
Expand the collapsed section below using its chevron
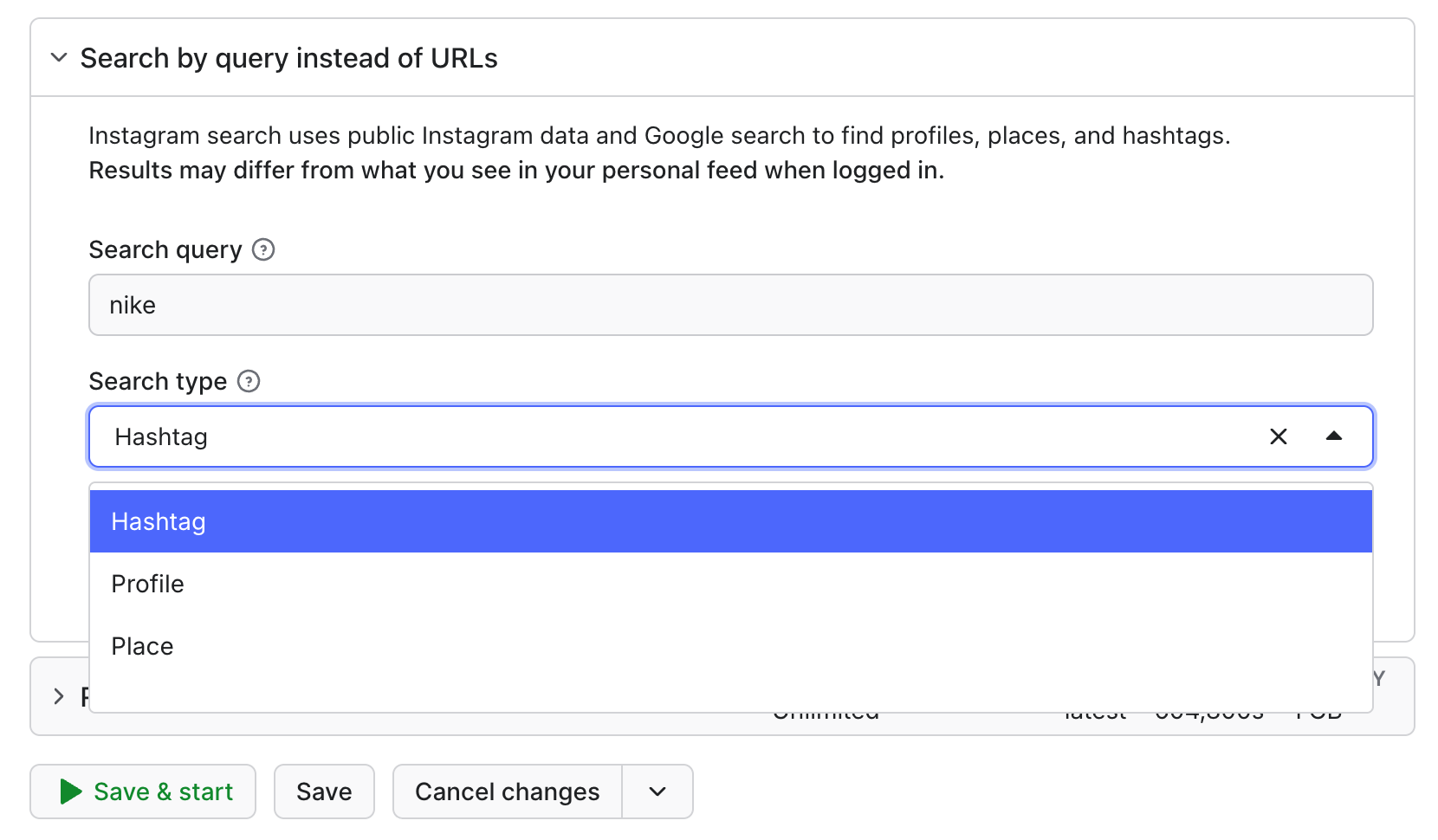(59, 696)
